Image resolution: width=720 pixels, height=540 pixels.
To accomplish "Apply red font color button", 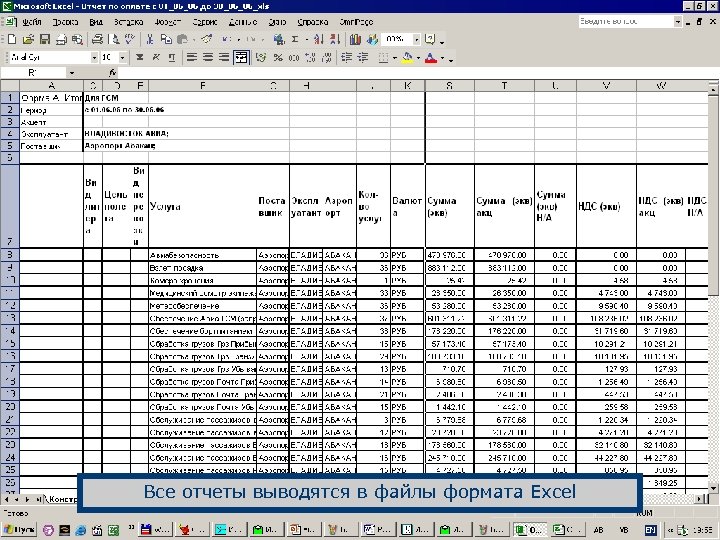I will (x=431, y=58).
